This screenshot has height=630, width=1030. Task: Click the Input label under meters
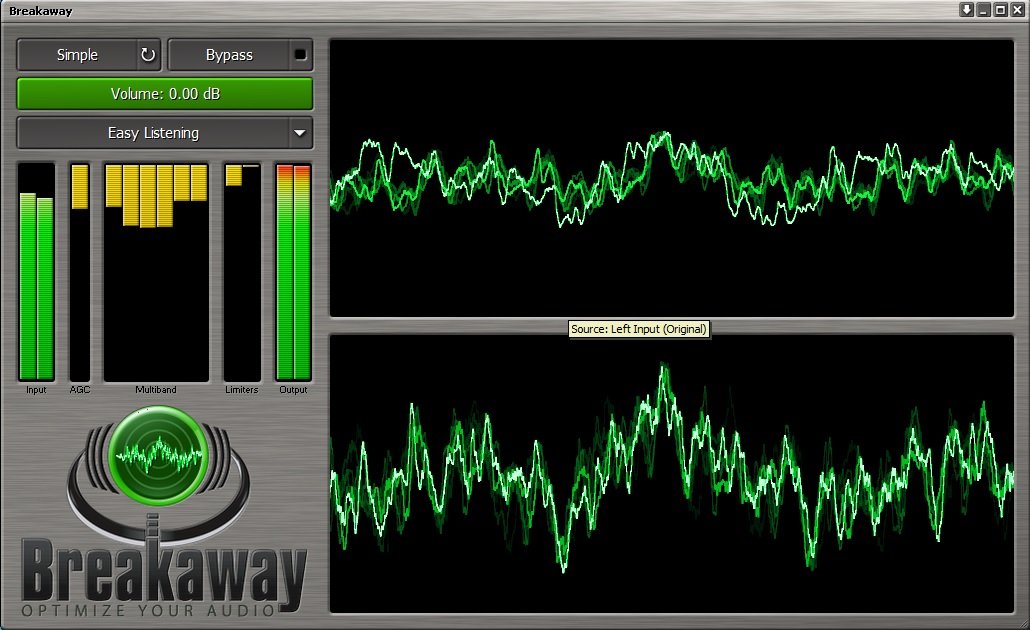tap(36, 390)
